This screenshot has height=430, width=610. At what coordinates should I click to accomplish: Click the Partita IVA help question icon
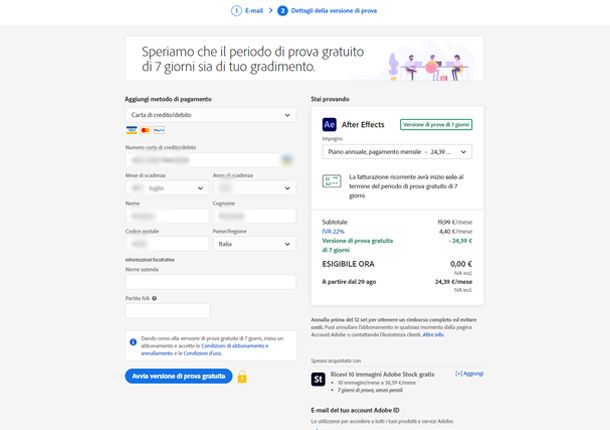154,298
